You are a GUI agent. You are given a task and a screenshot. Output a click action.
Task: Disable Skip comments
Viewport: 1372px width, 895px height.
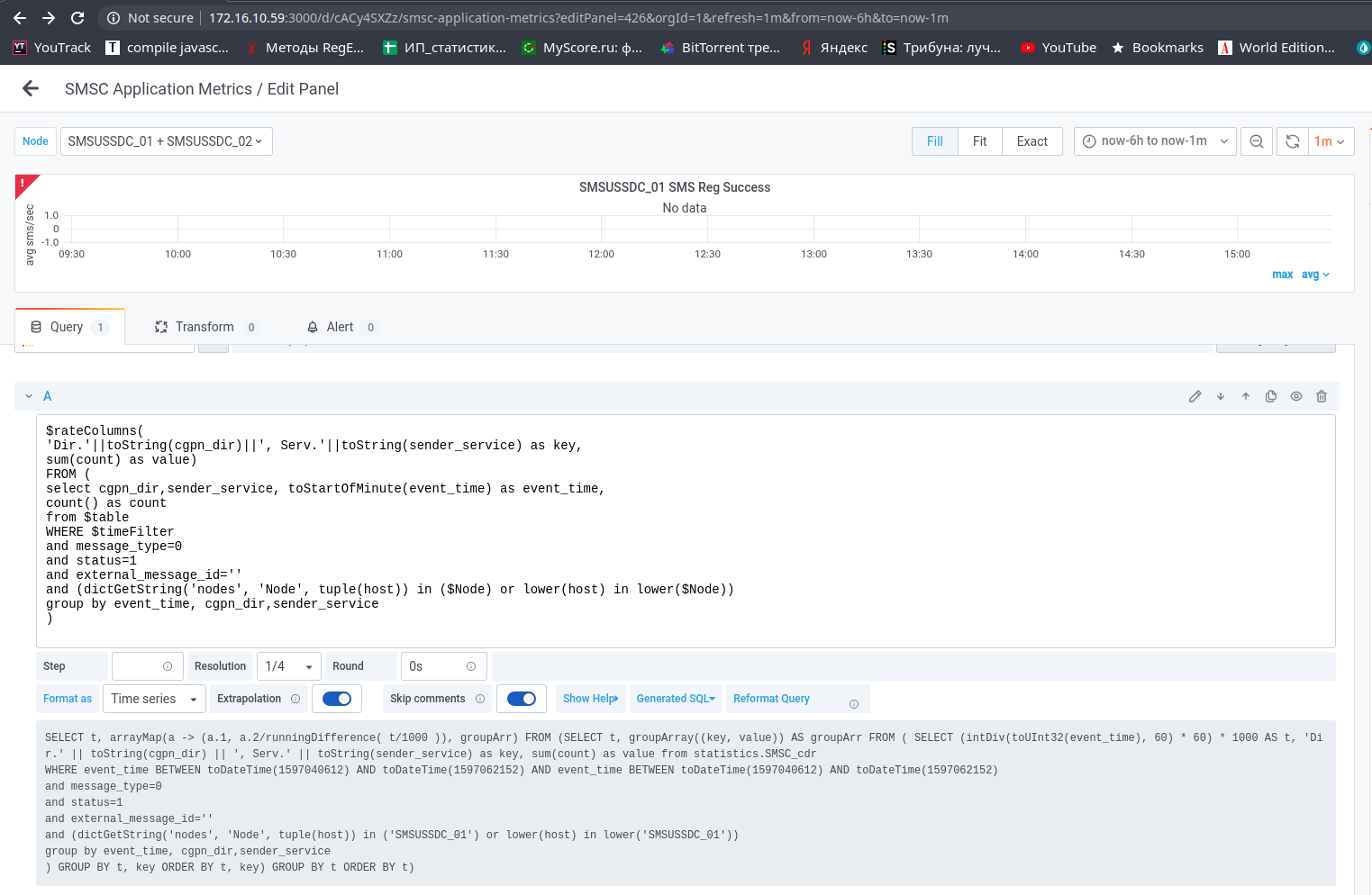point(522,698)
